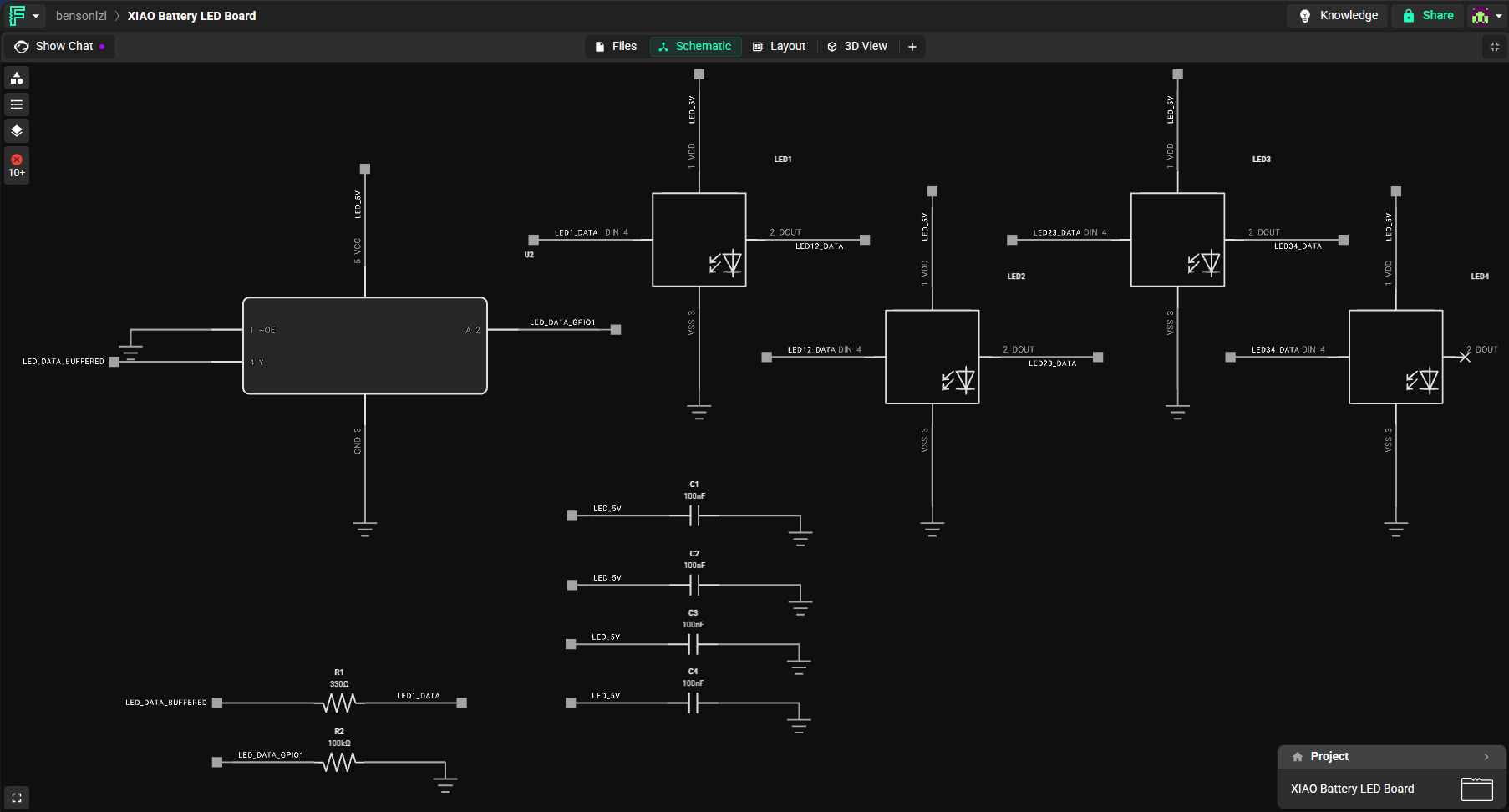Viewport: 1509px width, 812px height.
Task: Select capacitor C1 symbol
Action: (x=694, y=517)
